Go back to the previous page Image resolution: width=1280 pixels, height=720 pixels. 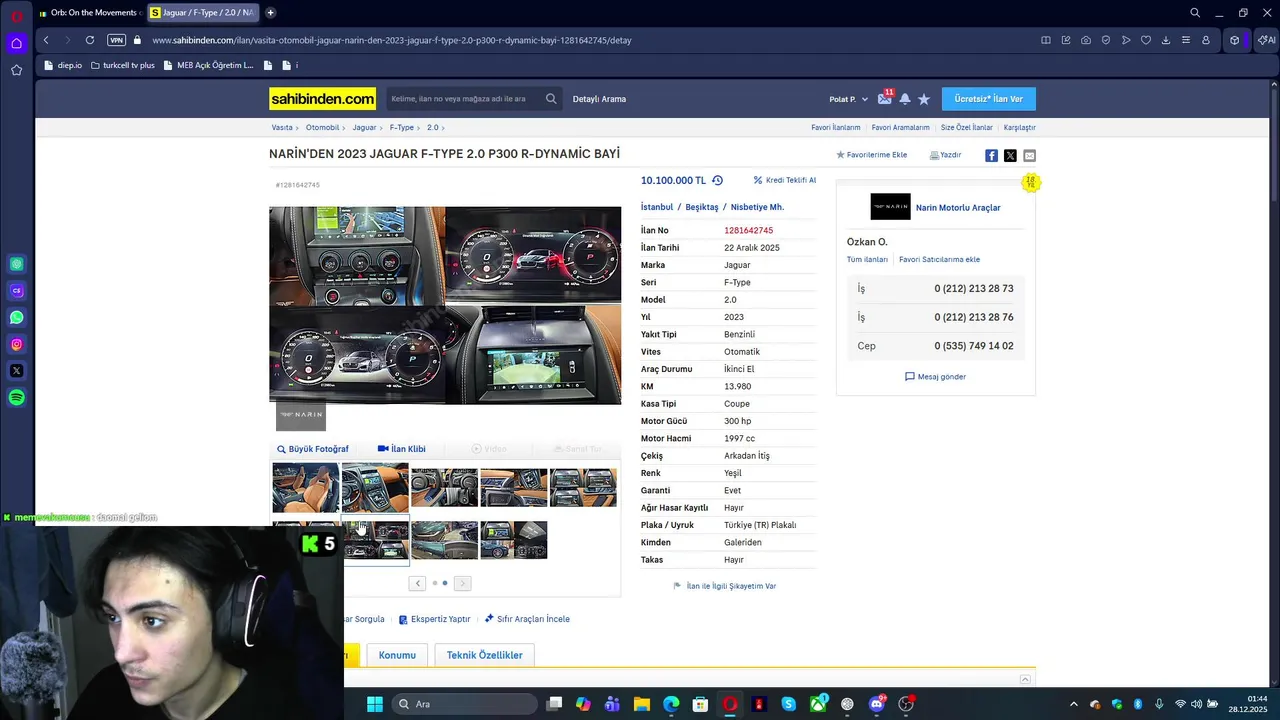tap(46, 40)
